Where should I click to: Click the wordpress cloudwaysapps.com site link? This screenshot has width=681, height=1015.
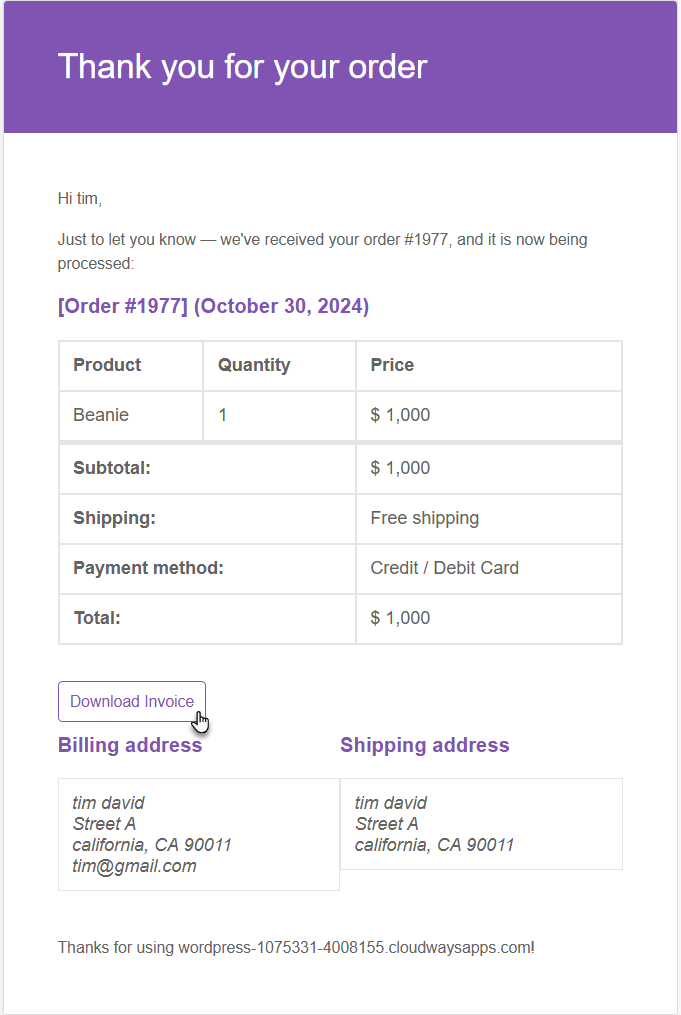(x=355, y=948)
